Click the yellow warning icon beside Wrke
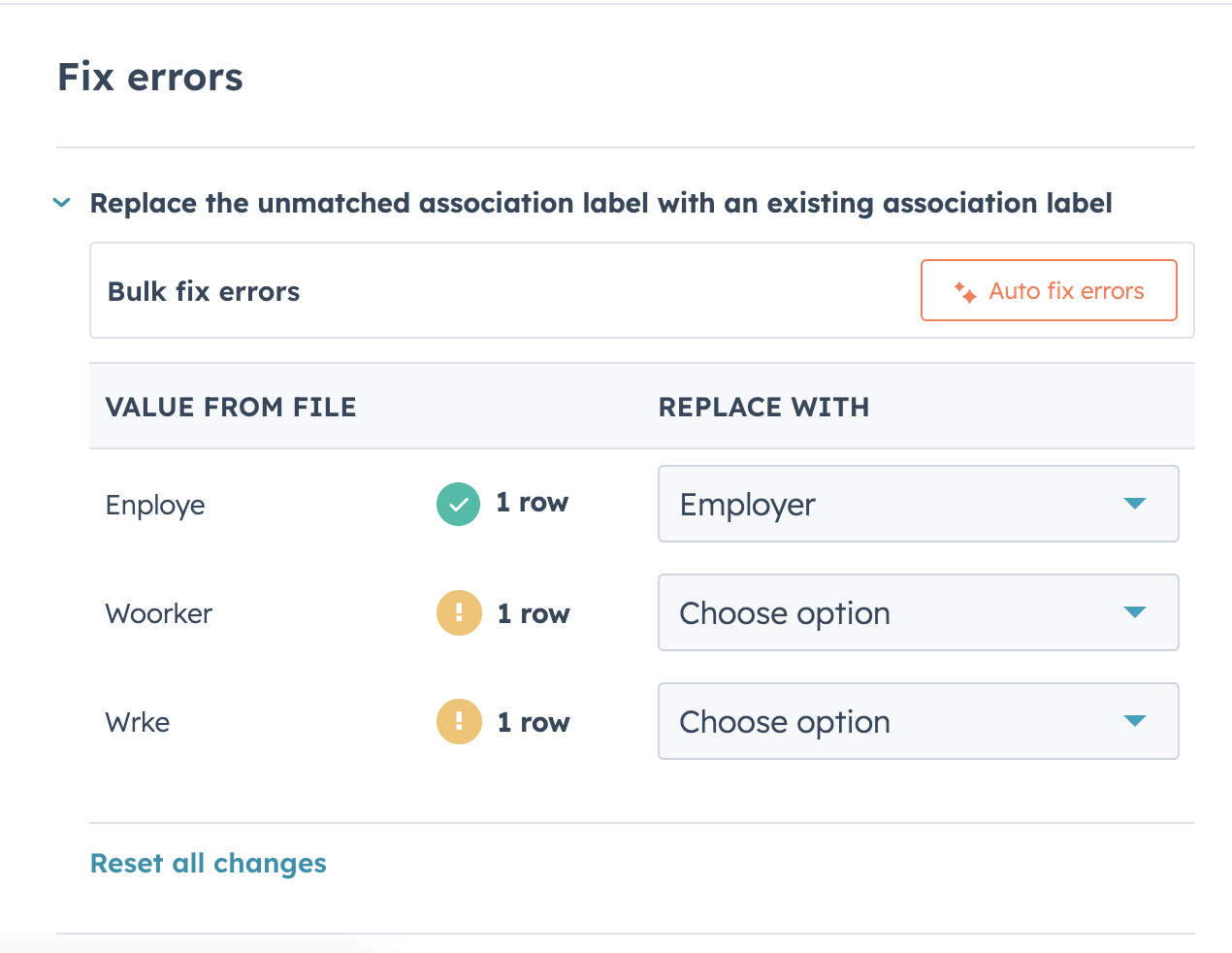 [459, 722]
